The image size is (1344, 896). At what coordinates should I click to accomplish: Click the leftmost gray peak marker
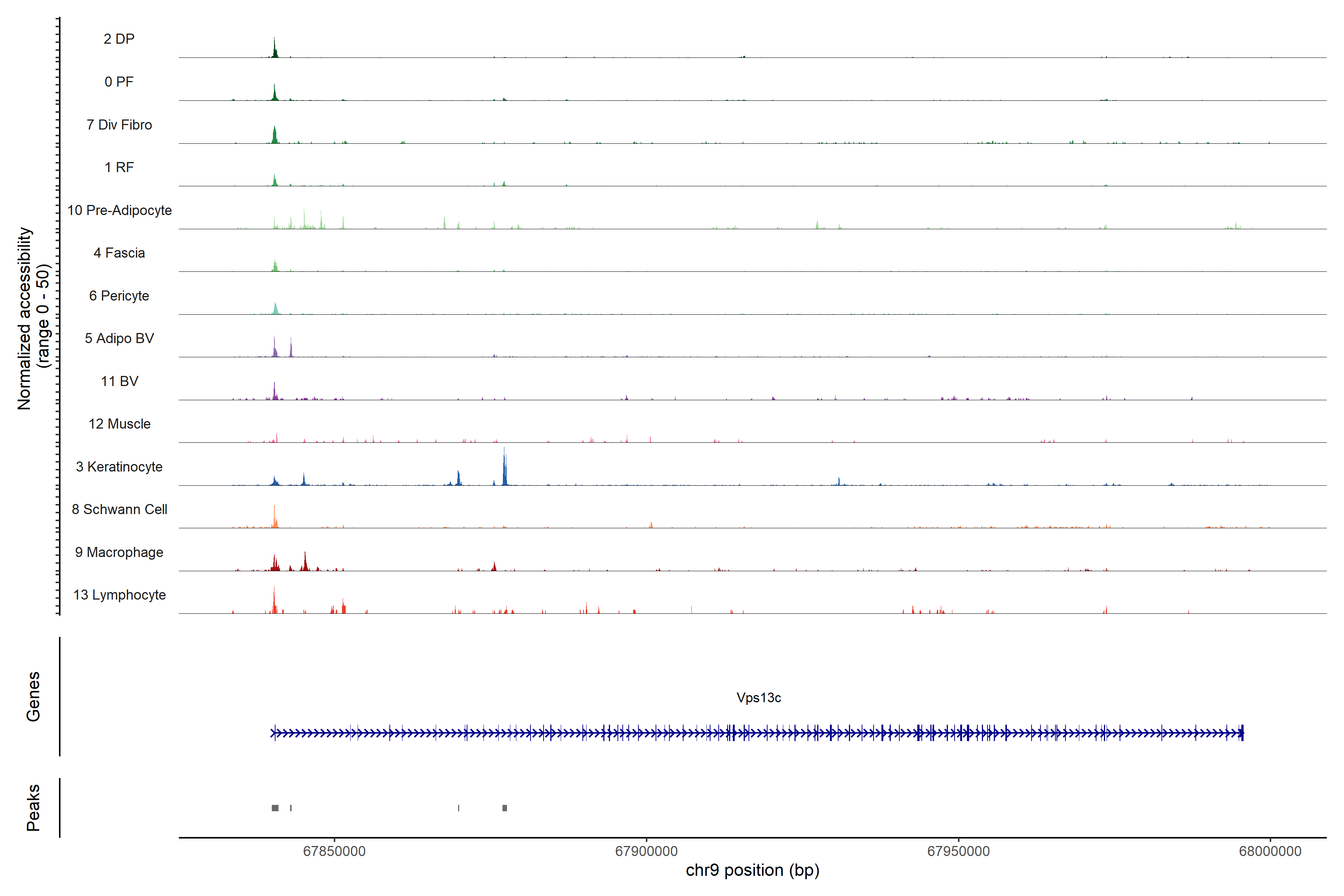[275, 808]
